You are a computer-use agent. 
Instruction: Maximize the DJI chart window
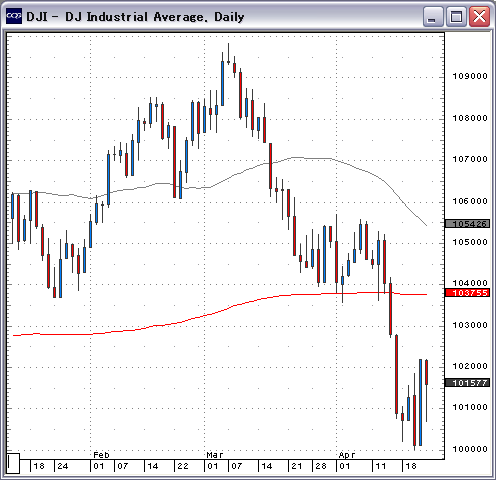point(456,16)
